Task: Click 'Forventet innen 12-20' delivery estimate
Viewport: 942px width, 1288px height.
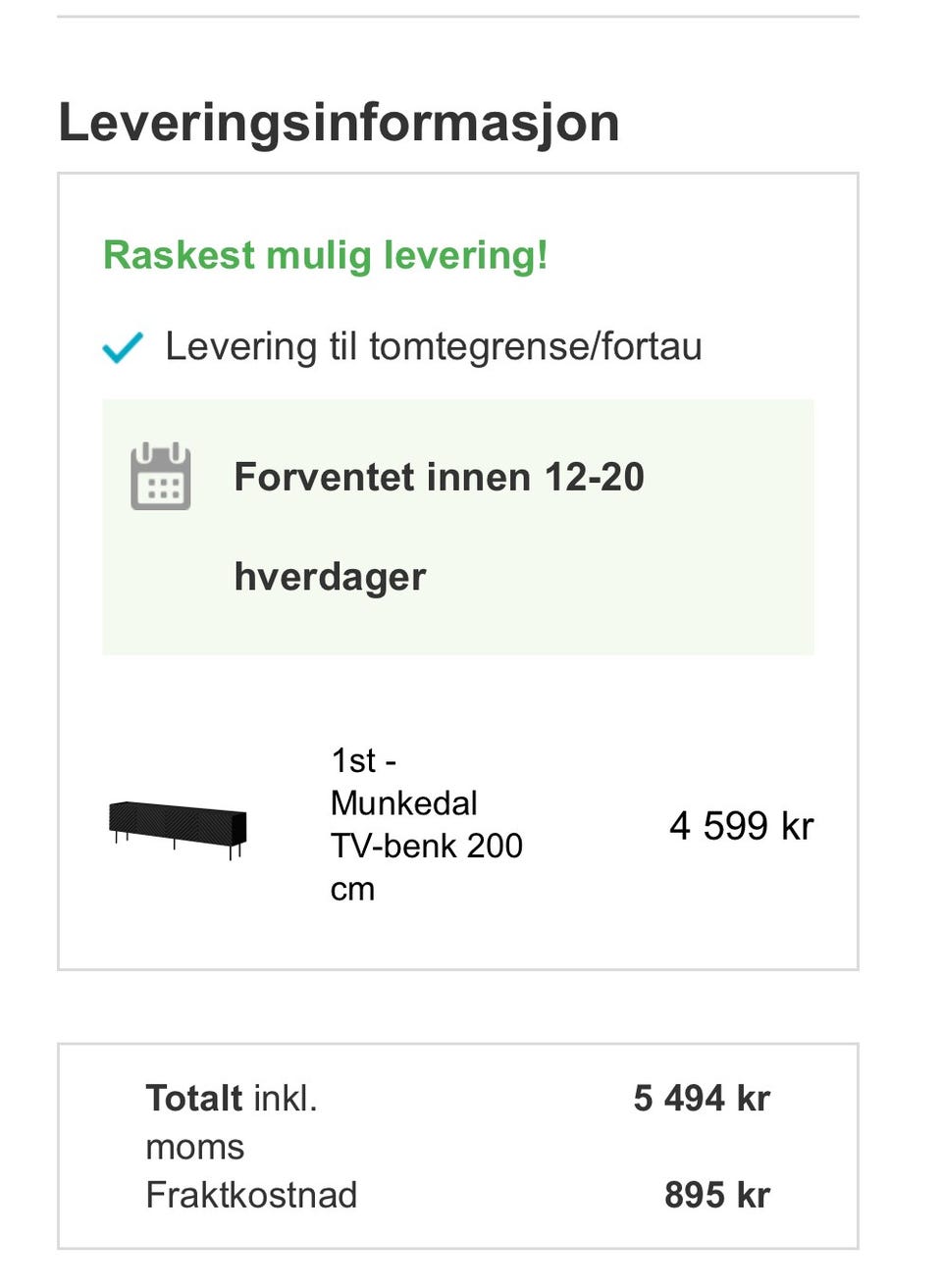Action: (x=439, y=478)
